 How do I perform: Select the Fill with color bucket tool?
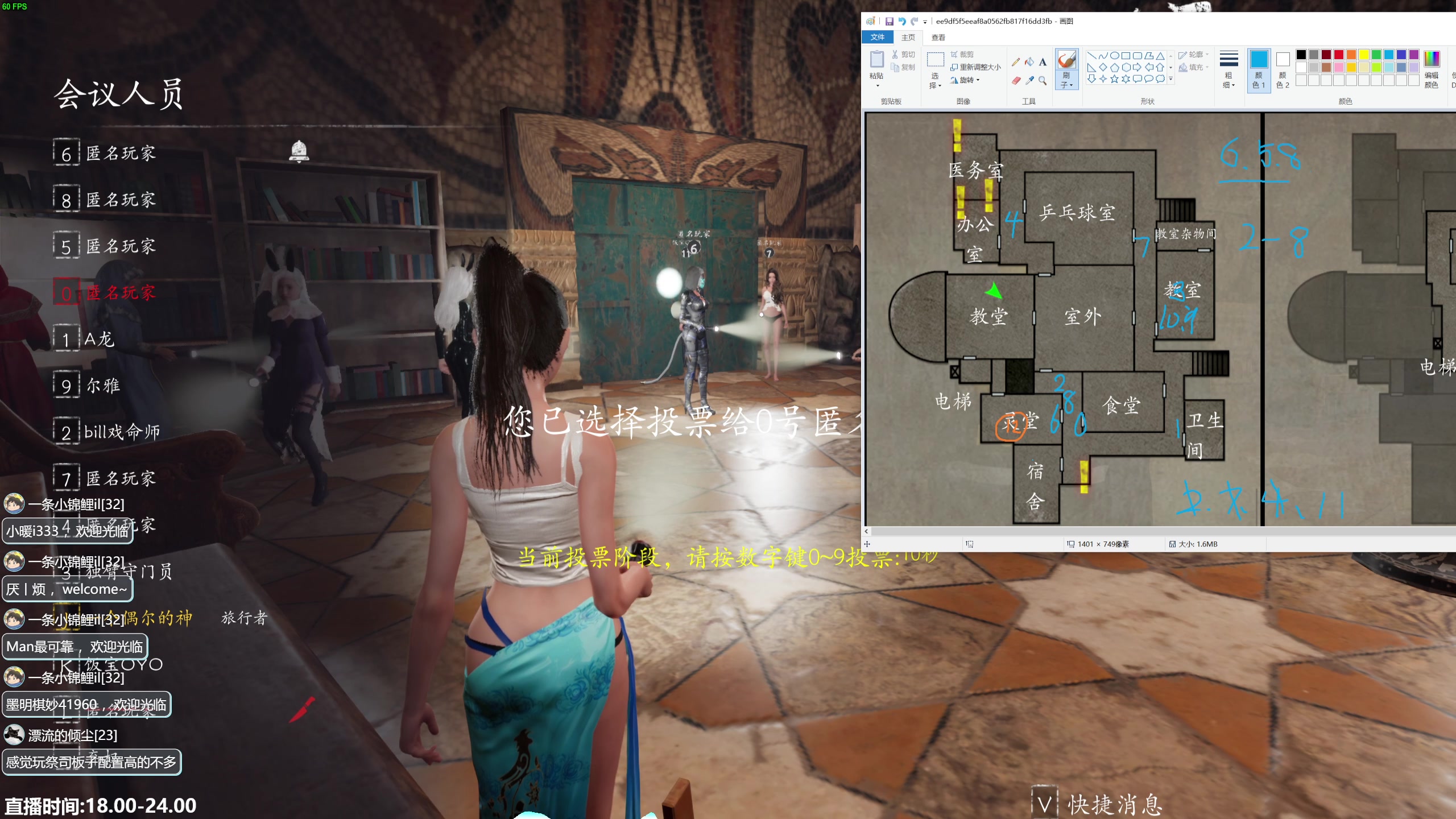click(1029, 62)
